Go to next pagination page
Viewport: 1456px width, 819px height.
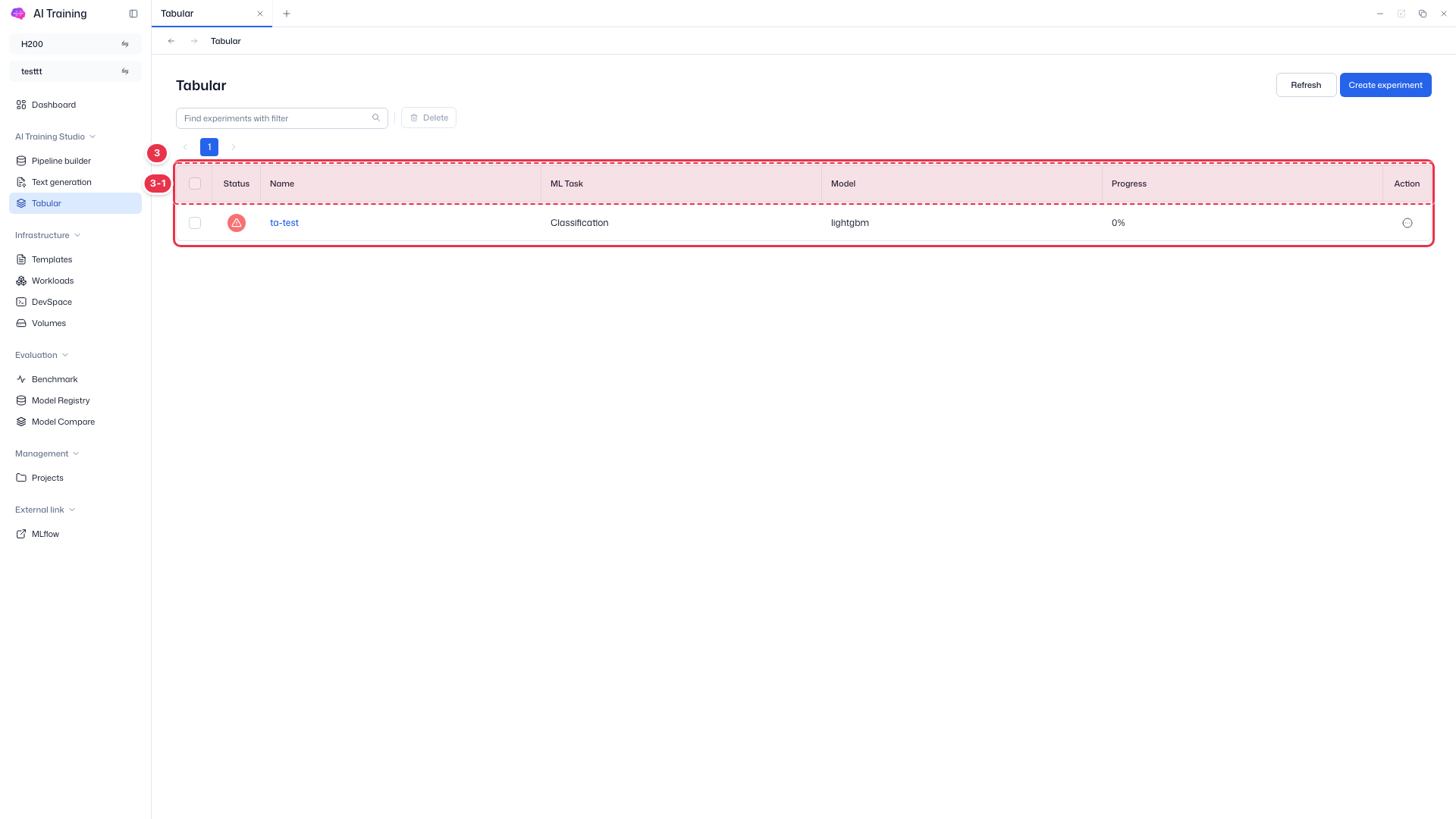click(x=234, y=147)
